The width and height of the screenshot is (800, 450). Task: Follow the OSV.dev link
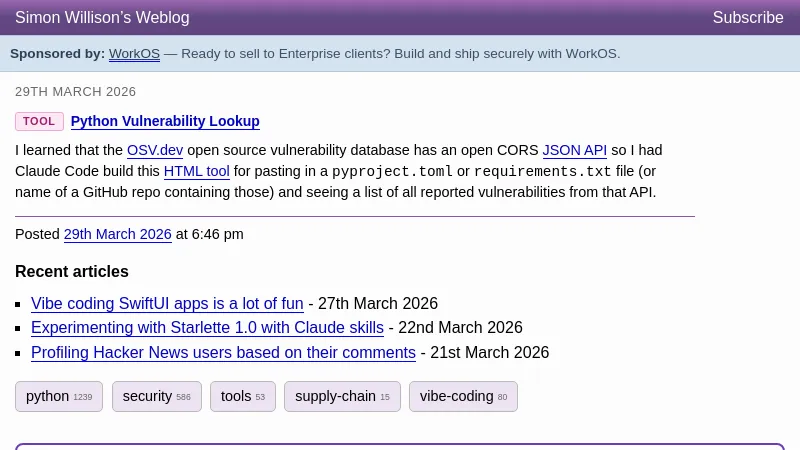click(x=155, y=151)
